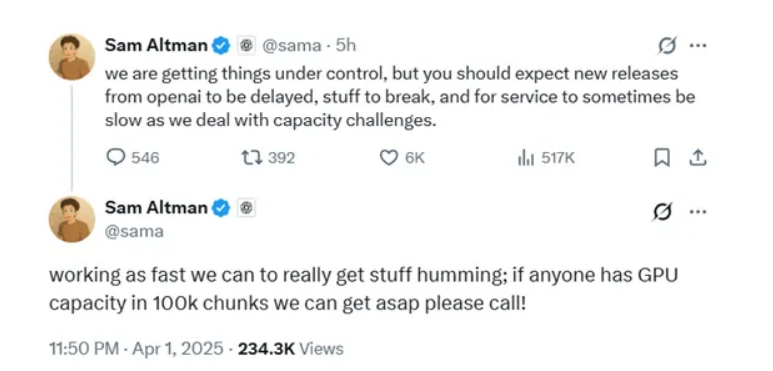Image resolution: width=773 pixels, height=371 pixels.
Task: Click the @sama handle in first tweet
Action: (291, 46)
